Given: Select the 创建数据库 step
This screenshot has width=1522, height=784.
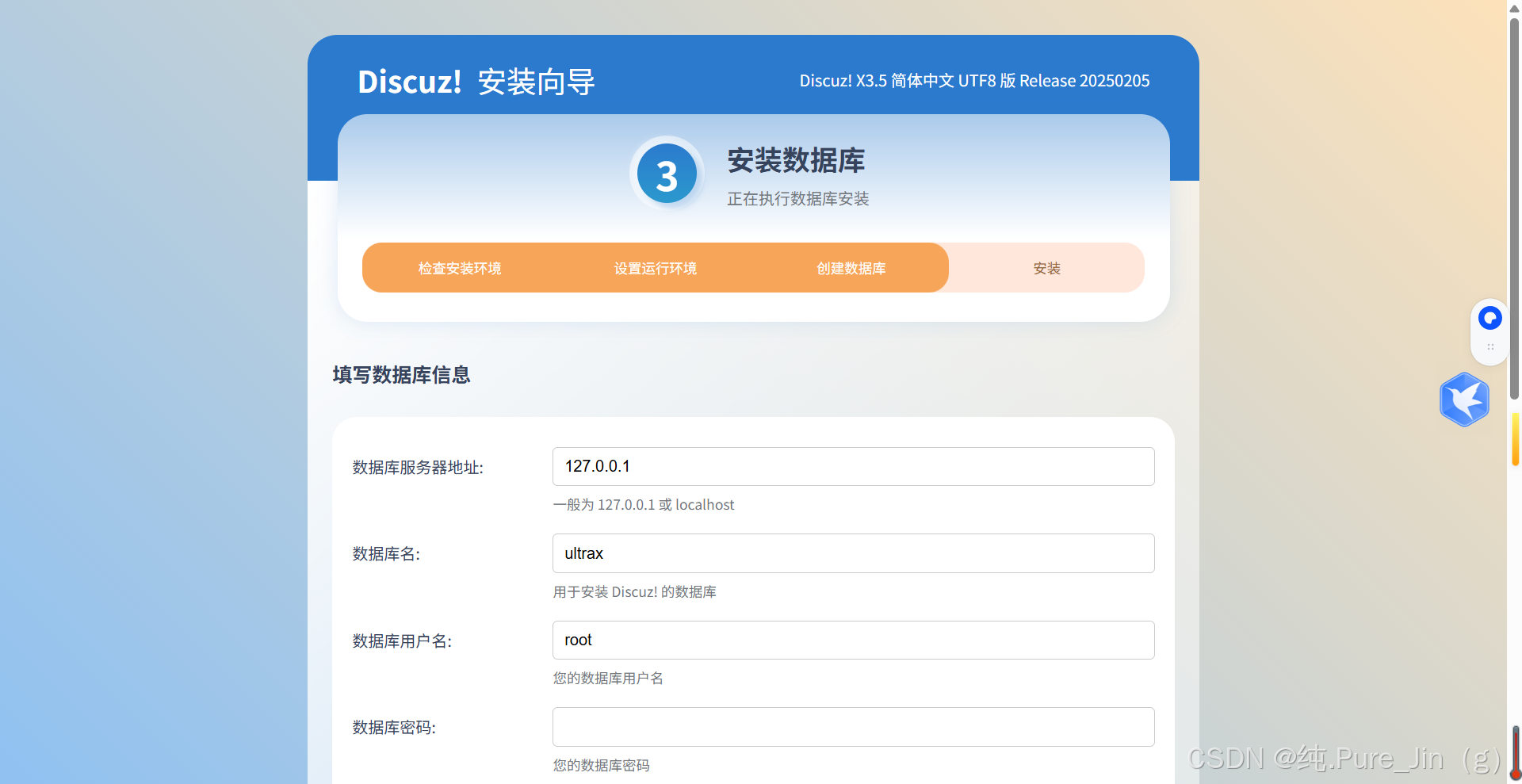Looking at the screenshot, I should coord(851,268).
